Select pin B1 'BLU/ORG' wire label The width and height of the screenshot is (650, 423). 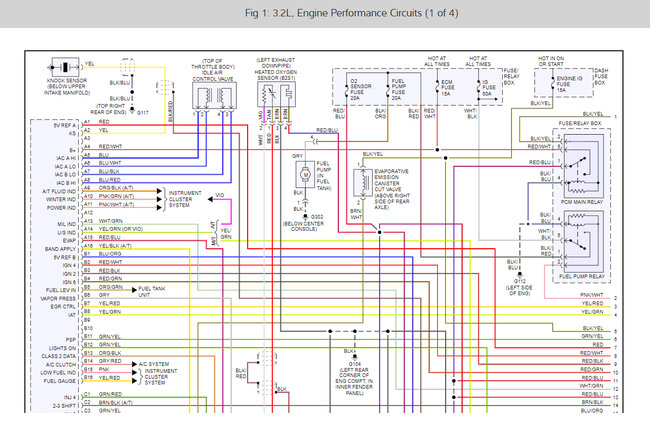pos(110,254)
